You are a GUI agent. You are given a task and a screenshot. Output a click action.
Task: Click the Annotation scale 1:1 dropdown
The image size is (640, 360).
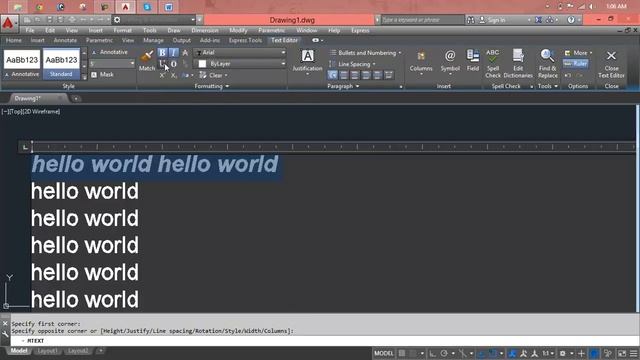pyautogui.click(x=548, y=353)
